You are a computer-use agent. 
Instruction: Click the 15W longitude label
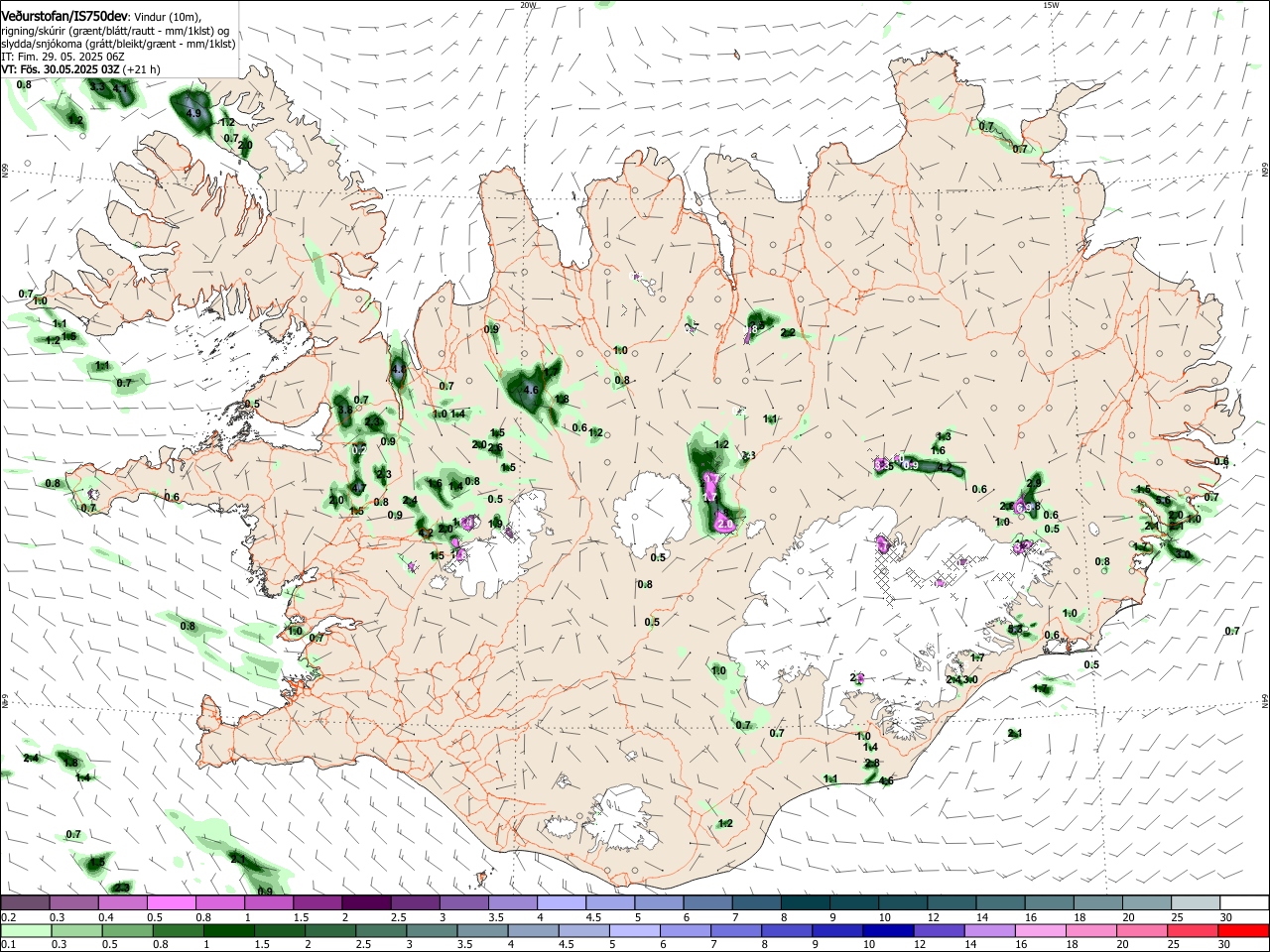click(1051, 5)
